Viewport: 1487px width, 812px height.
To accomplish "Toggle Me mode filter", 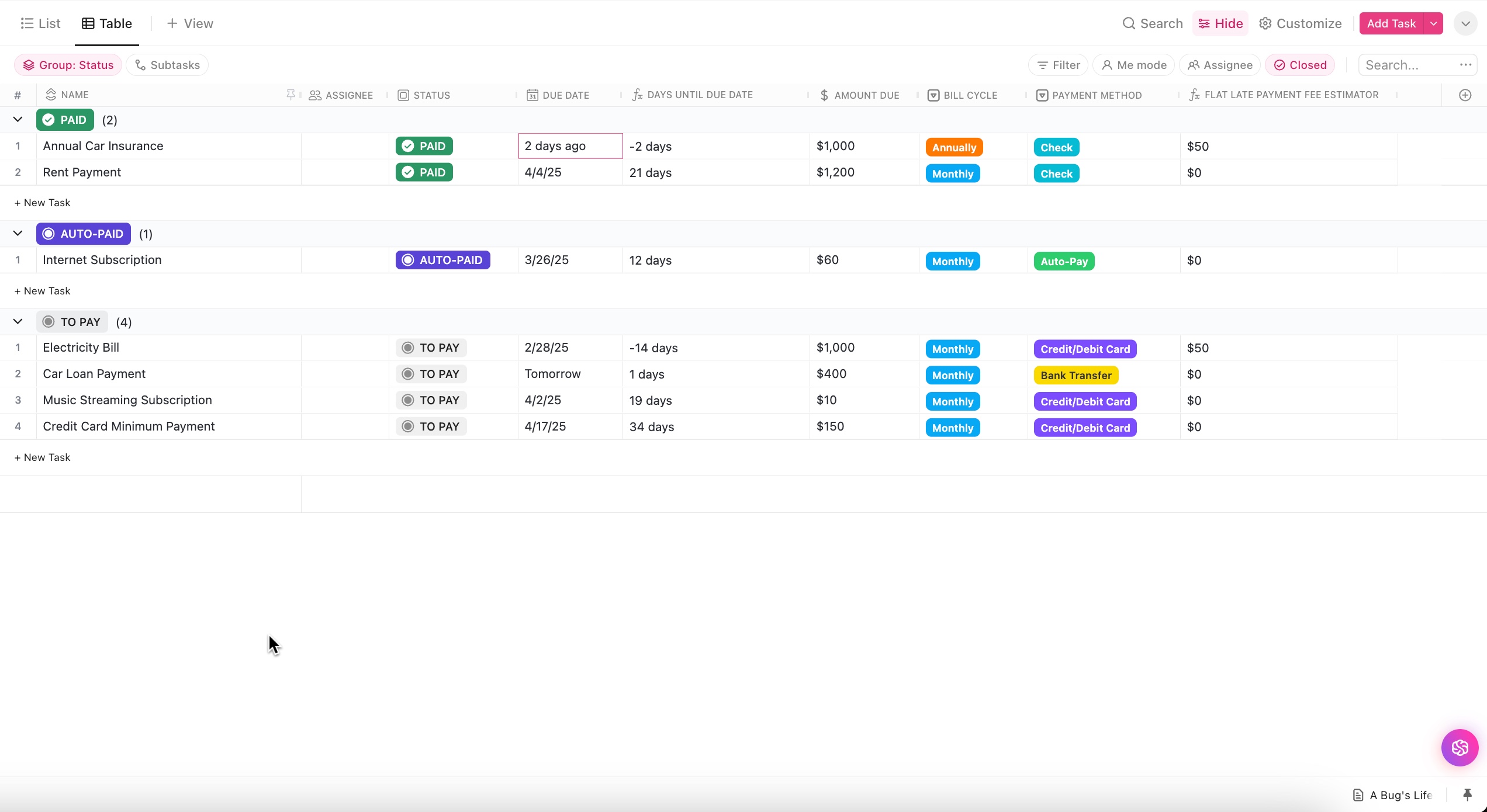I will (1133, 65).
